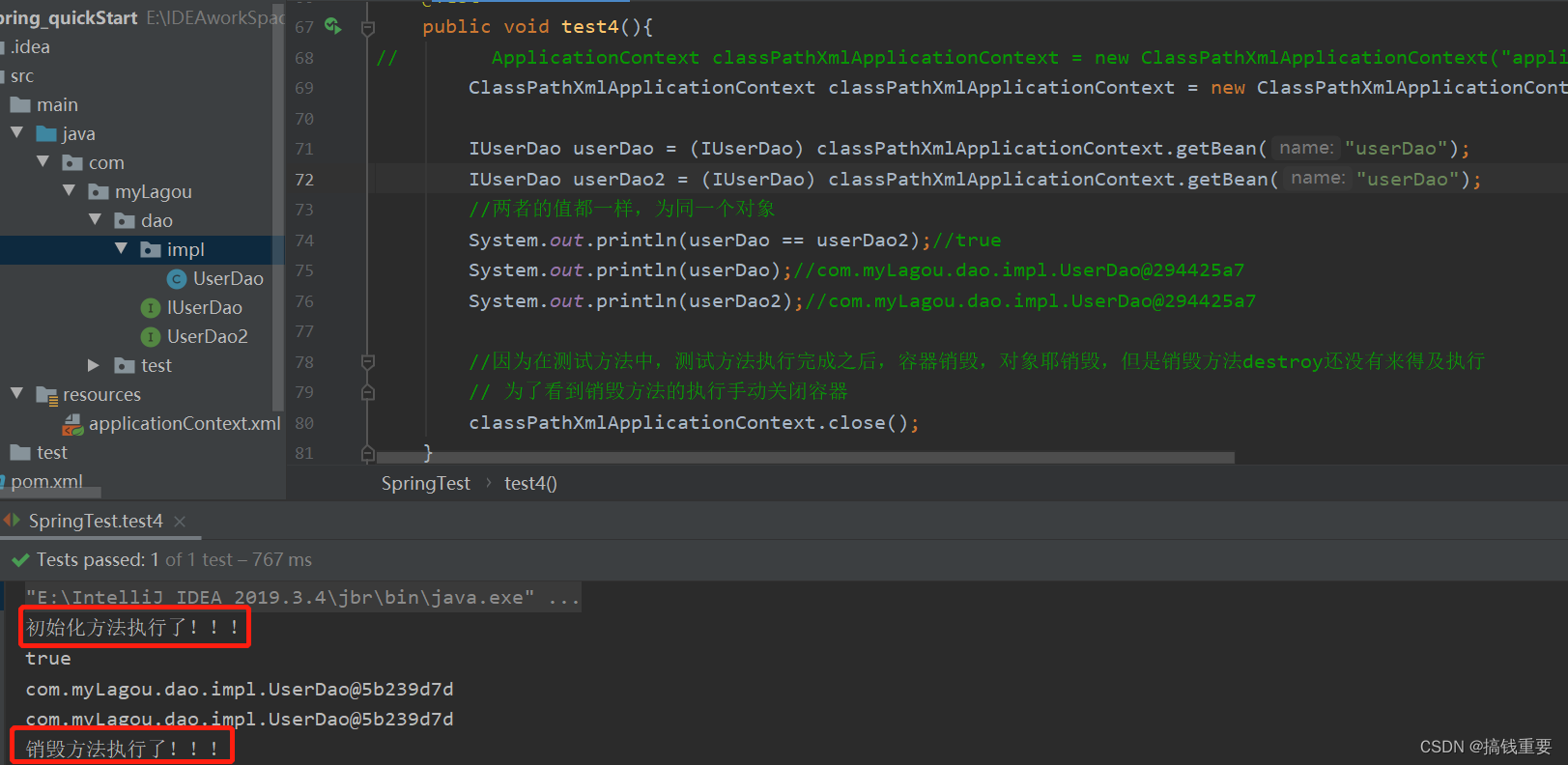
Task: Click the java.exe command line in console
Action: coord(302,597)
